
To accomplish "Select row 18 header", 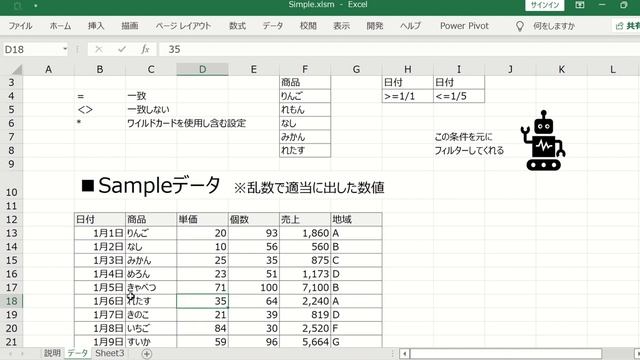I will point(11,301).
